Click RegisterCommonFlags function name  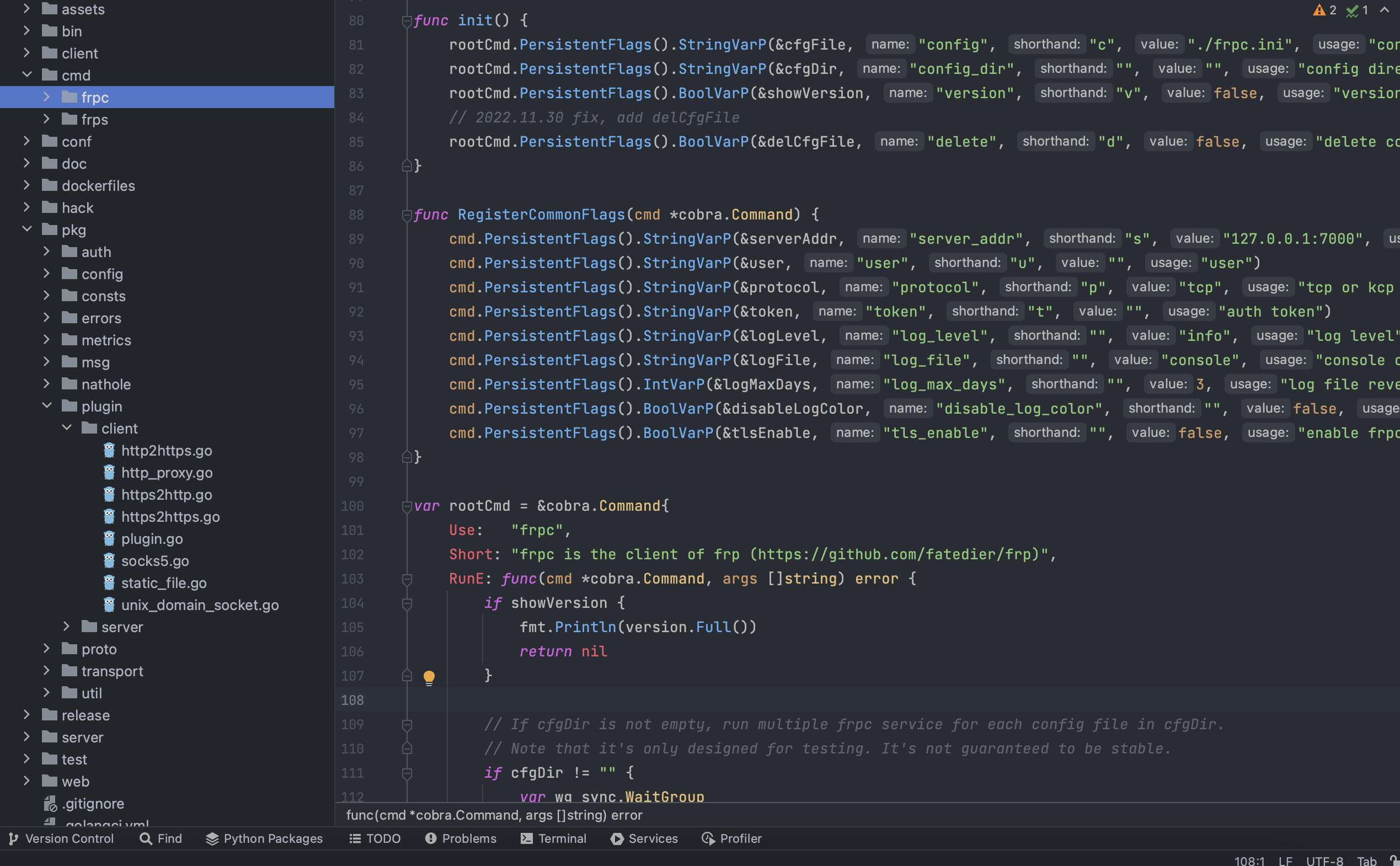click(x=541, y=215)
